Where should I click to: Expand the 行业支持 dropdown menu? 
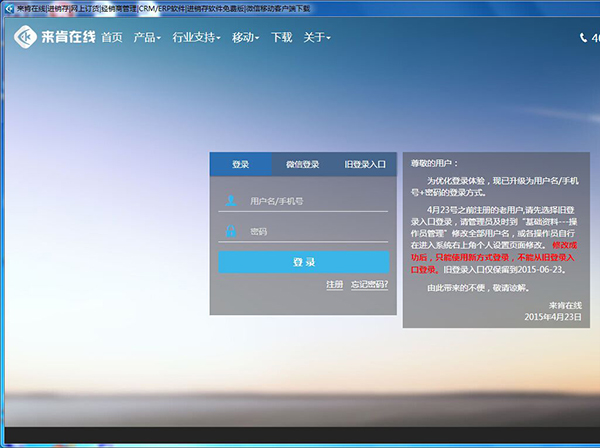pyautogui.click(x=197, y=38)
